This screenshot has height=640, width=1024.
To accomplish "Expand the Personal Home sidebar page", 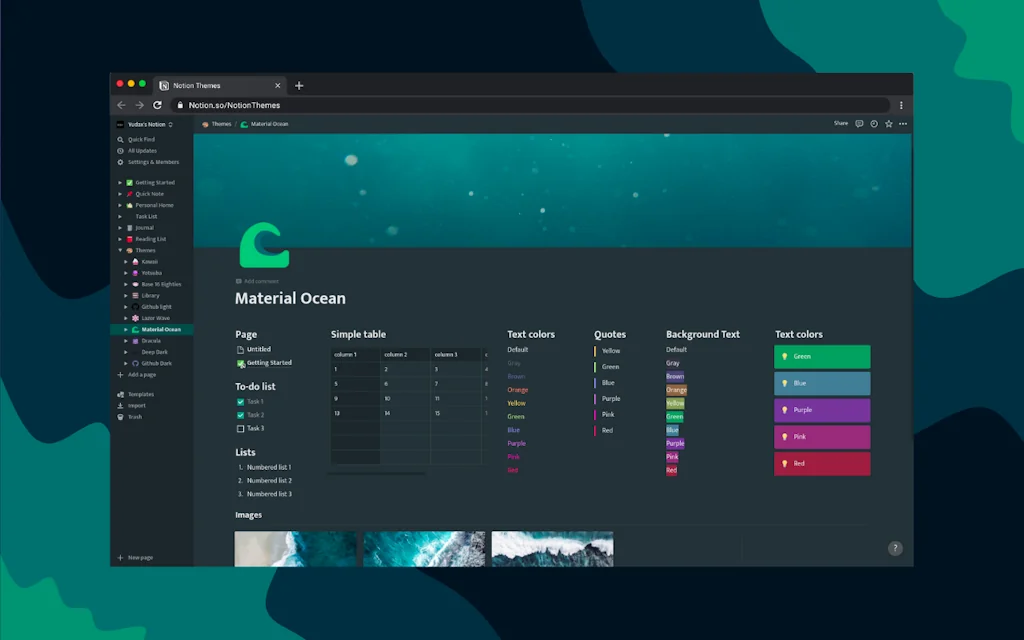I will pyautogui.click(x=120, y=205).
